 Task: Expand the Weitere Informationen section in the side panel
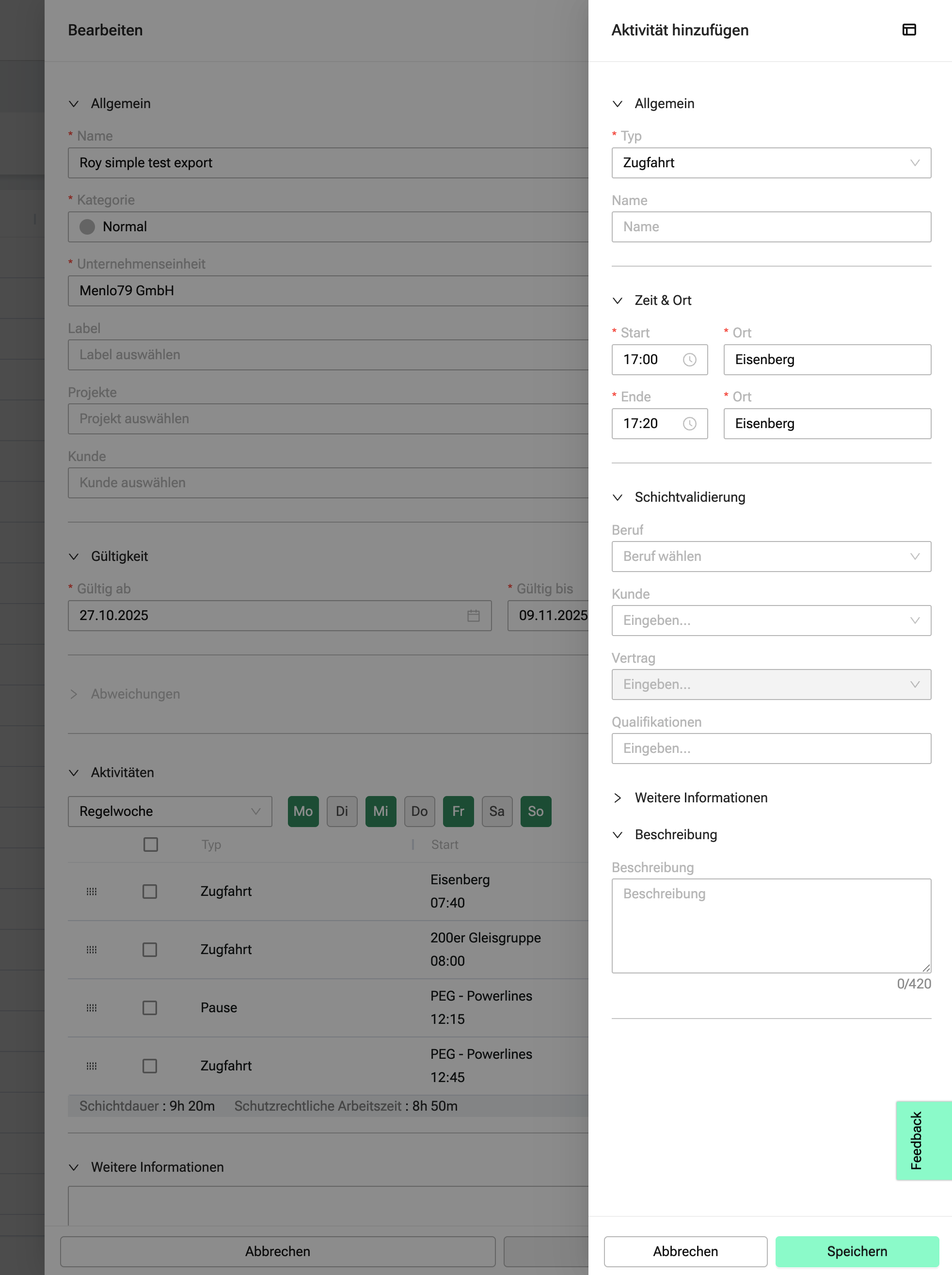(700, 798)
